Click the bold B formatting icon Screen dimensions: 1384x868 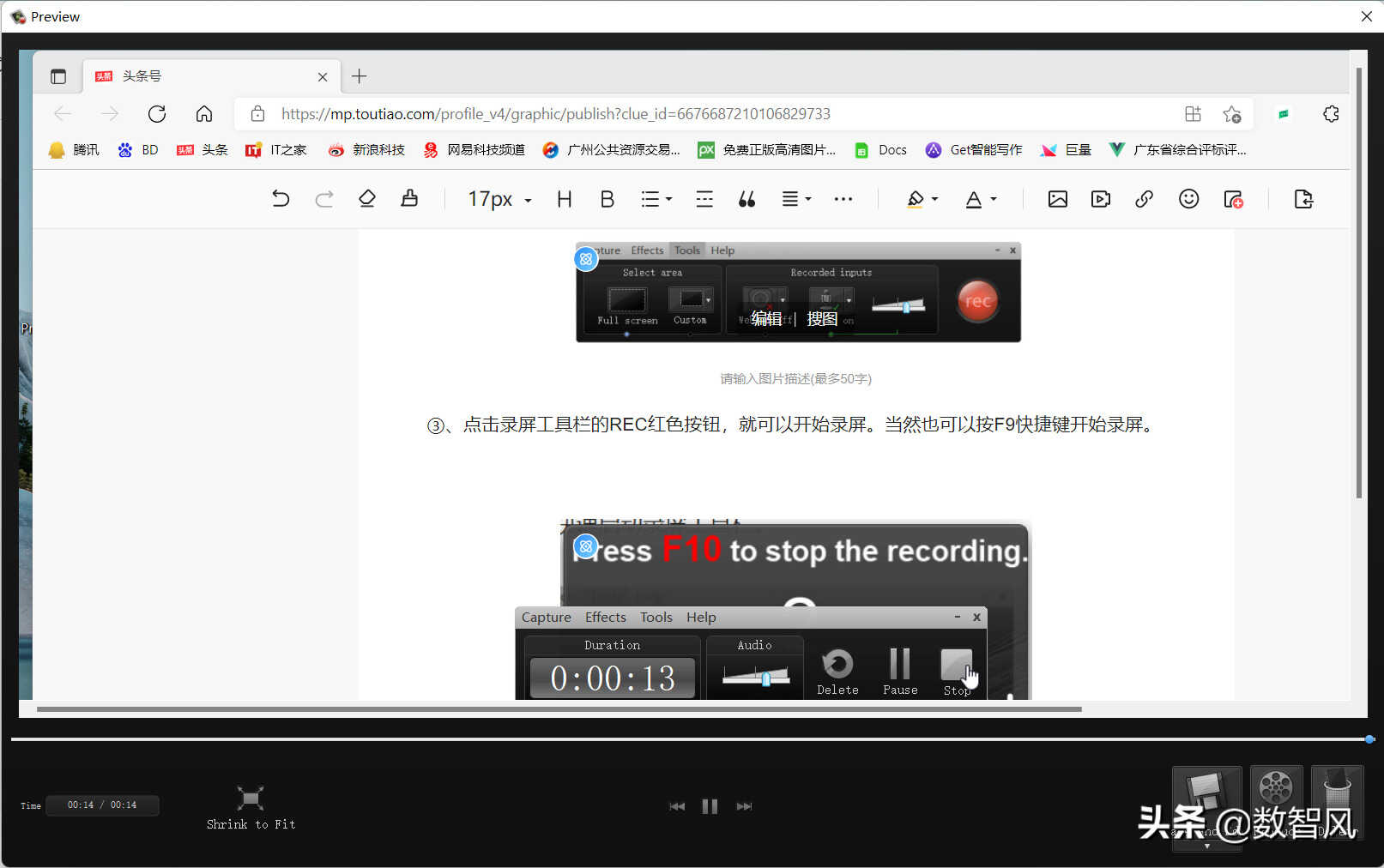[607, 200]
